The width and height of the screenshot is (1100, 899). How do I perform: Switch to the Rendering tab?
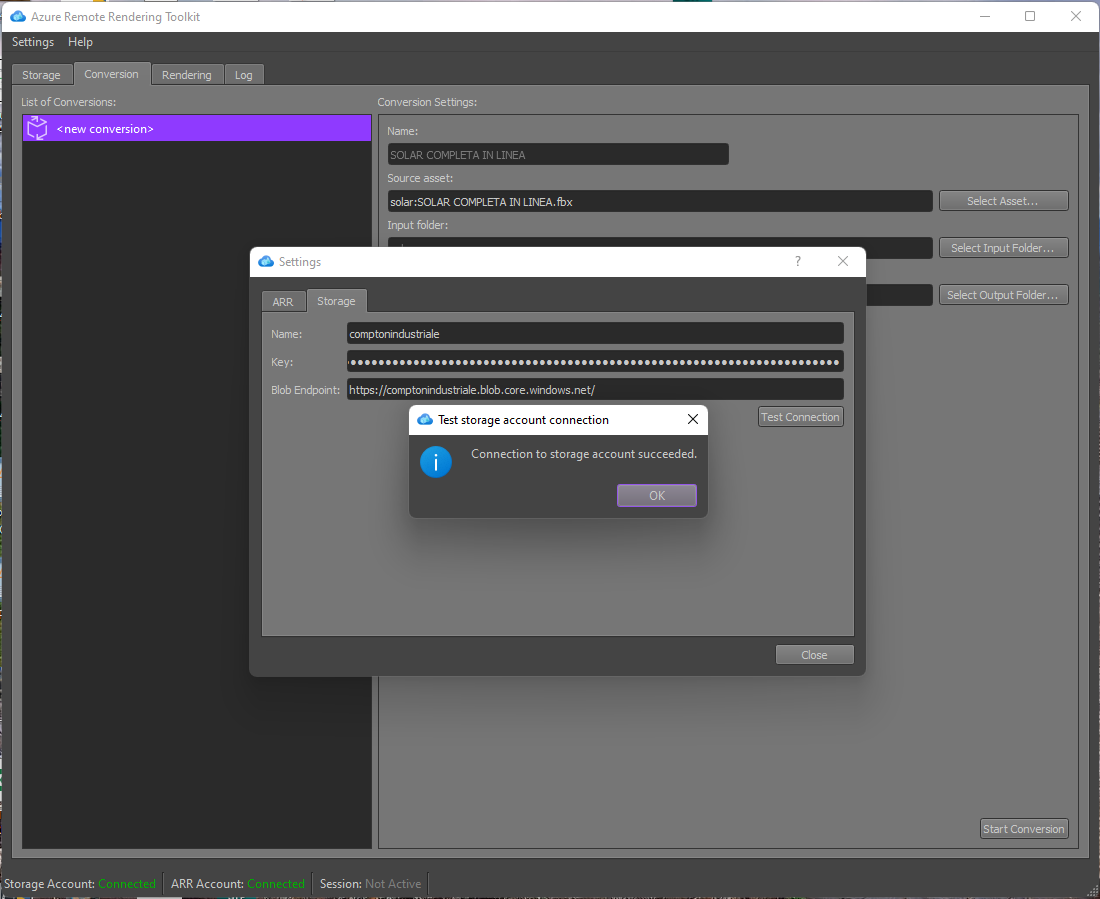(x=187, y=74)
